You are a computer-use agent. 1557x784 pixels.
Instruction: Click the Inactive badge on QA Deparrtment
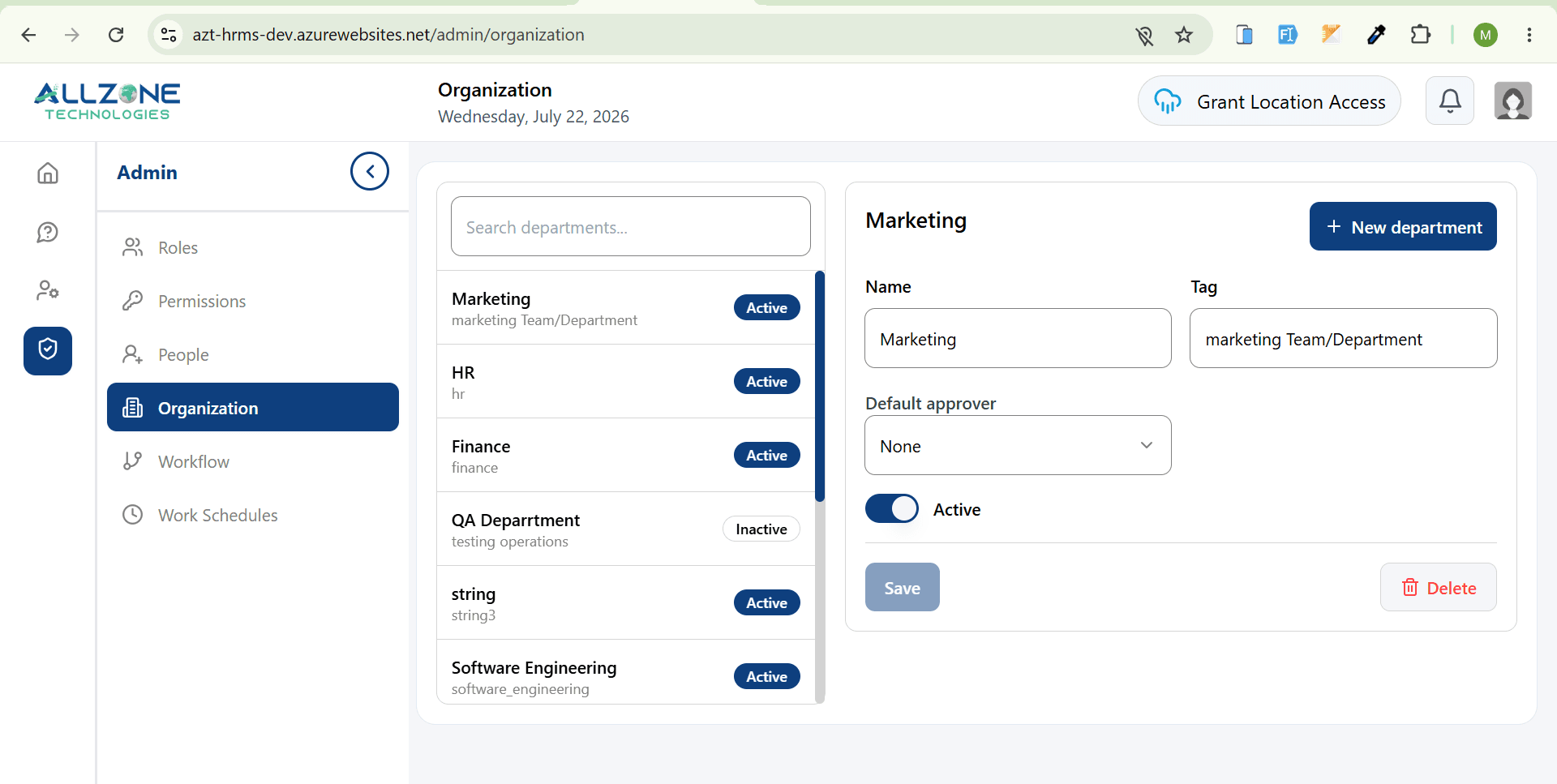coord(761,529)
